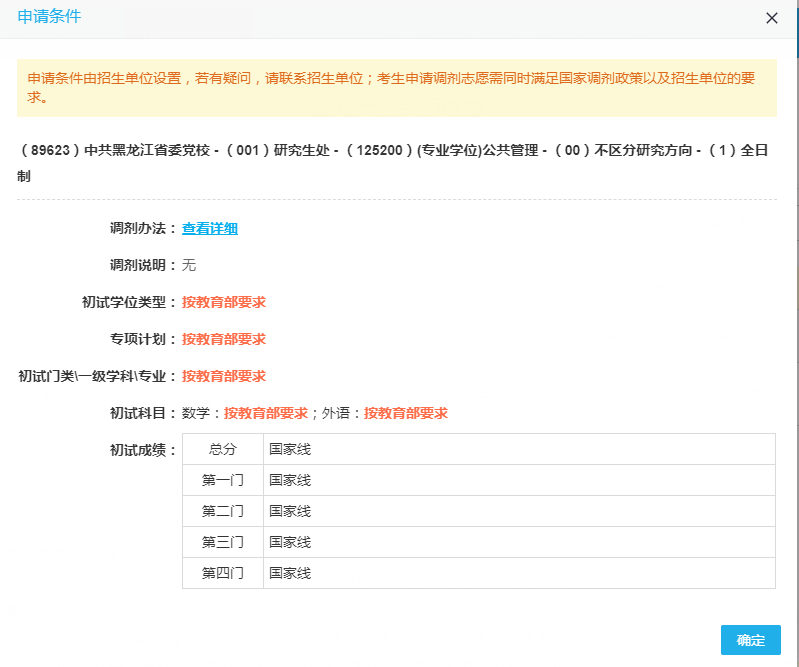Click the yellow notice banner text
This screenshot has width=799, height=667.
pos(396,87)
